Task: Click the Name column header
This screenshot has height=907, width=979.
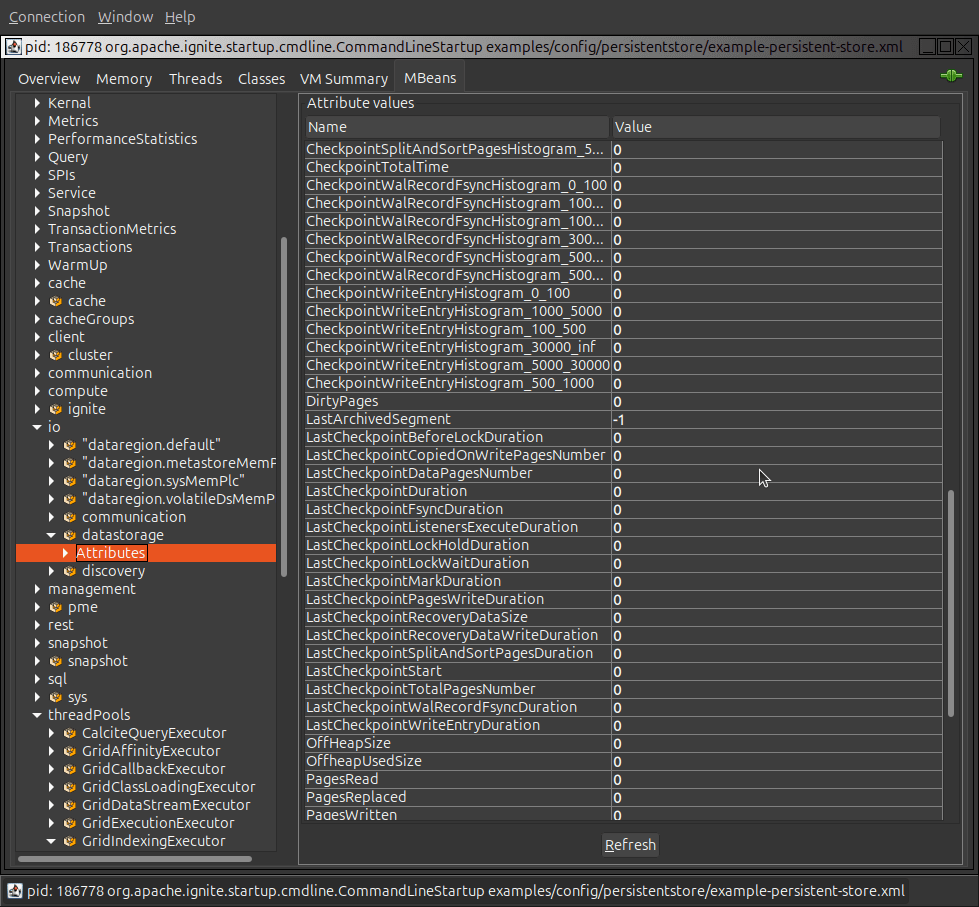Action: click(x=457, y=127)
